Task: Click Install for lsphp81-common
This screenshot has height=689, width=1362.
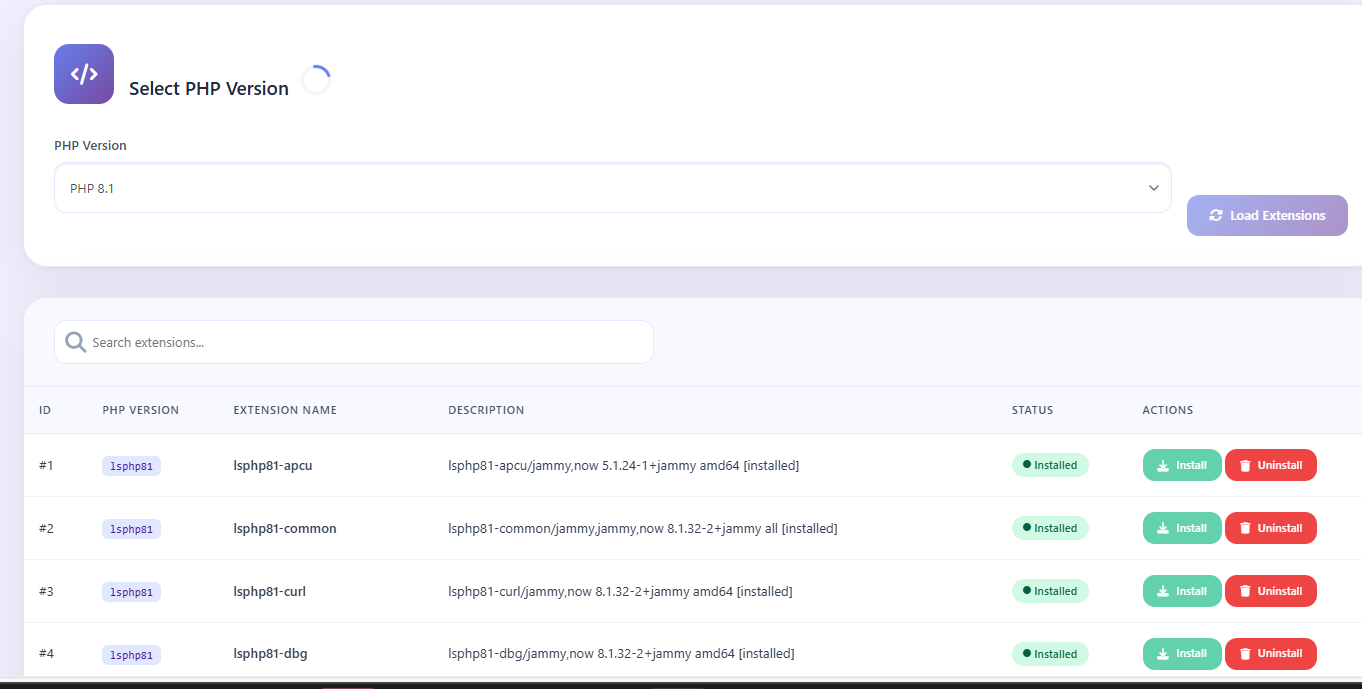Action: pyautogui.click(x=1182, y=528)
